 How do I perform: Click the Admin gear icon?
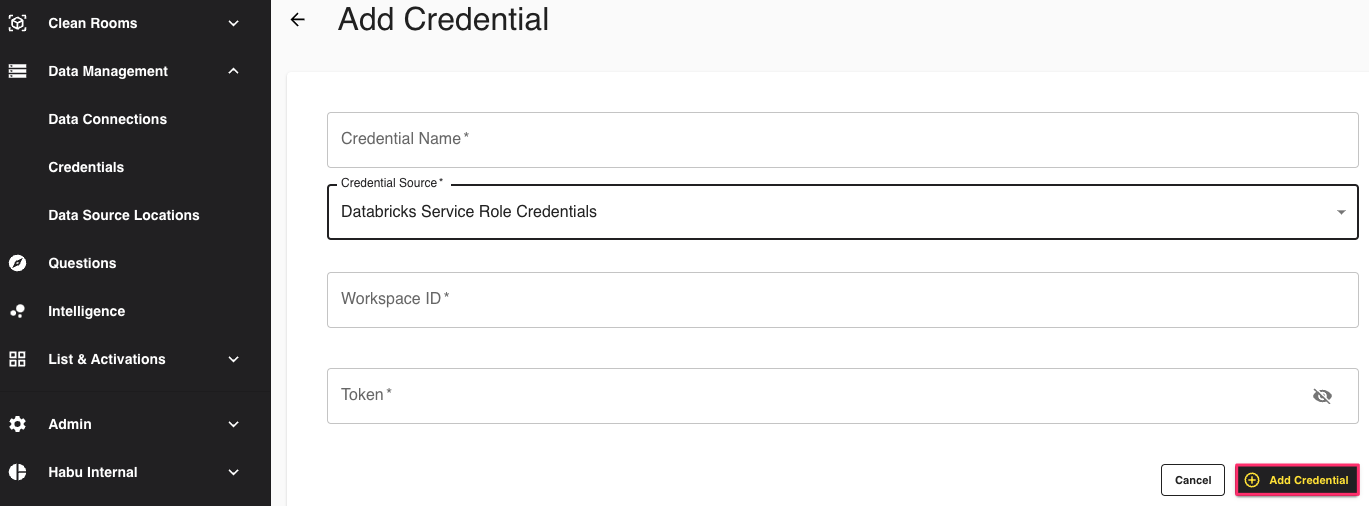coord(17,424)
